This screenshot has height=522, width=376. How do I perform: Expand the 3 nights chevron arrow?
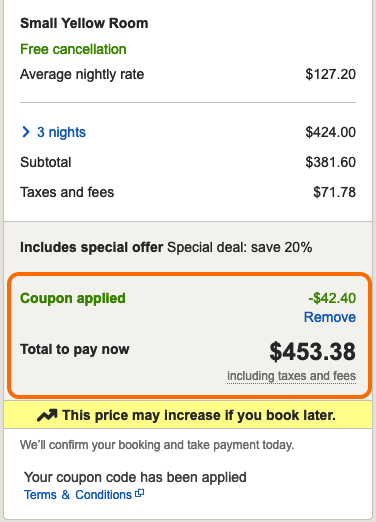click(x=25, y=132)
